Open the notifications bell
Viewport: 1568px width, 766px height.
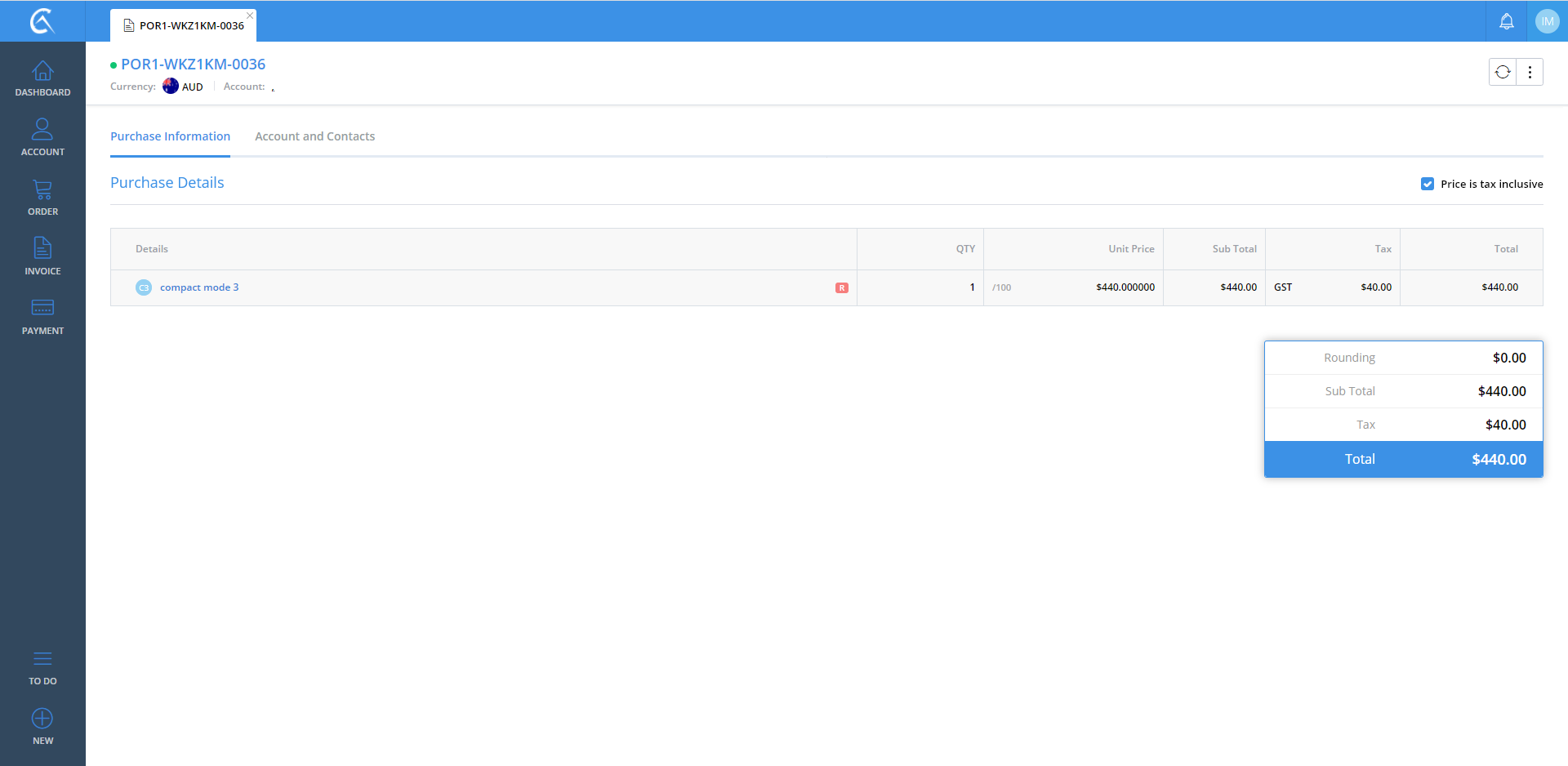[x=1507, y=21]
